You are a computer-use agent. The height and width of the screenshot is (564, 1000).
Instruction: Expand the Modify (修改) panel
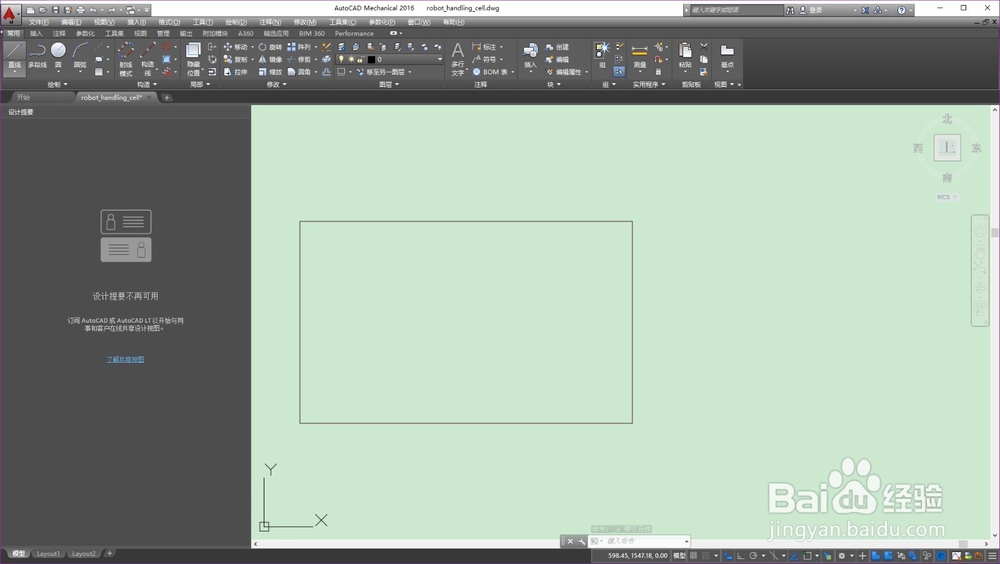point(276,84)
